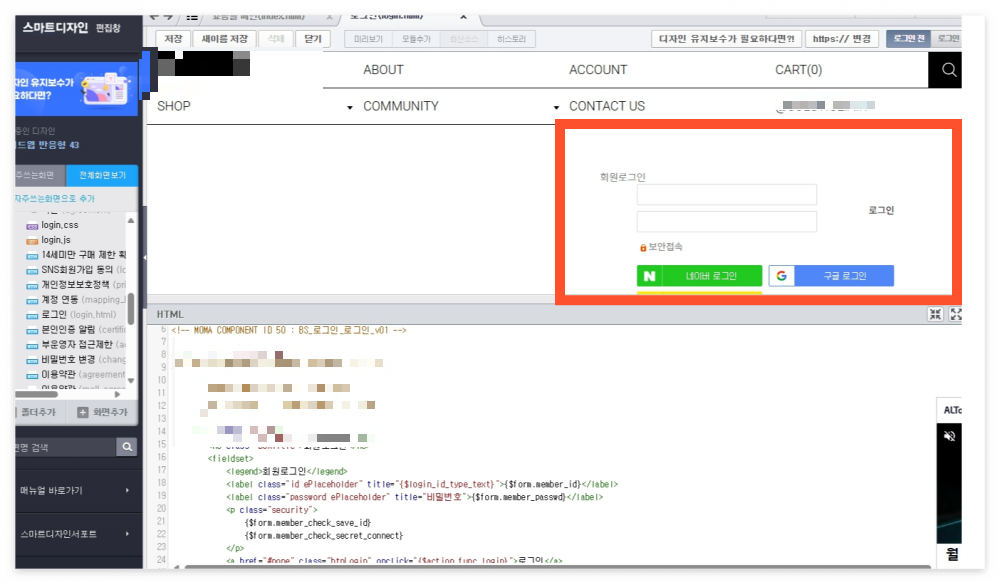Screen dimensions: 1000x584
Task: Collapse the sidebar with the small left-arrow handle
Action: [x=145, y=258]
